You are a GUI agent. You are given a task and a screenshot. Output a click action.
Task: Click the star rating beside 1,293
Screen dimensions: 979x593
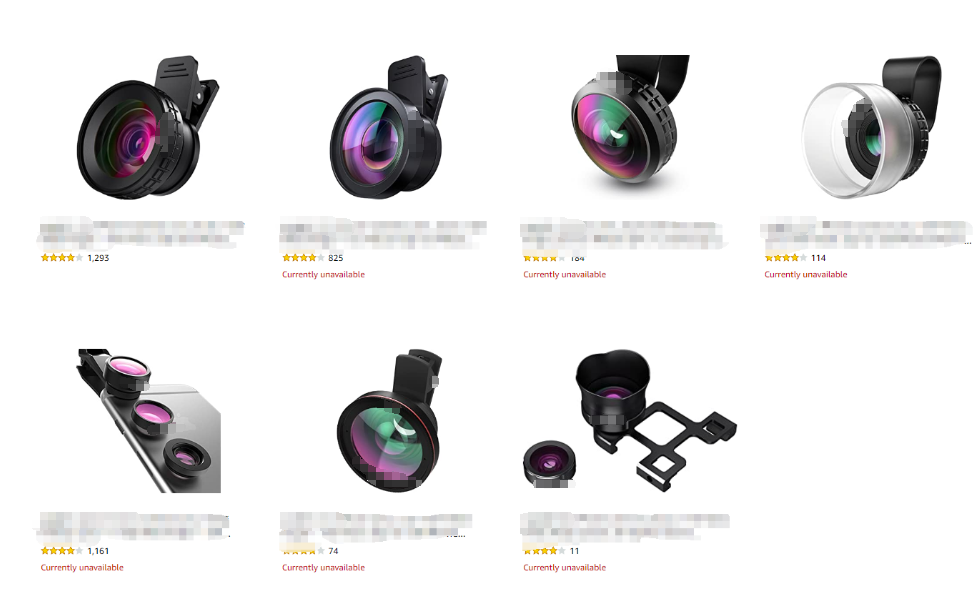point(61,258)
